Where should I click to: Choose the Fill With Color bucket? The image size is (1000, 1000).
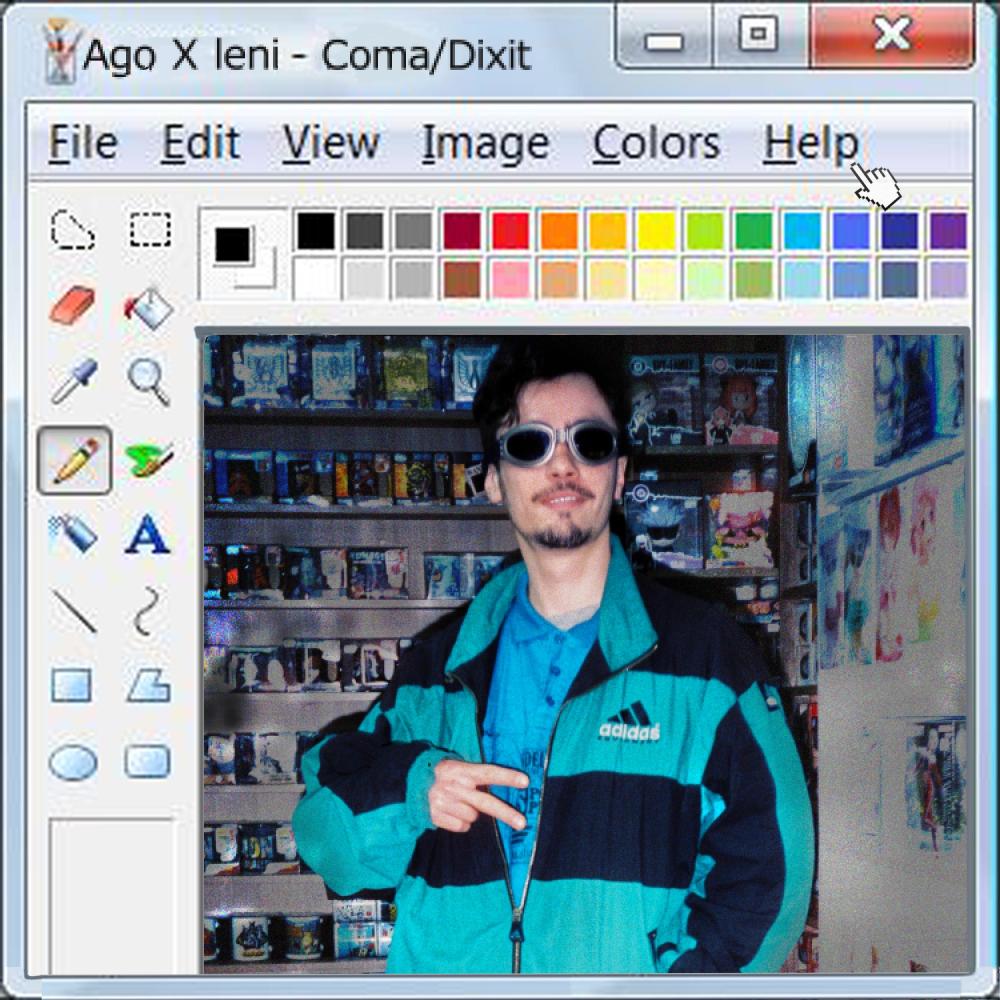(x=149, y=308)
